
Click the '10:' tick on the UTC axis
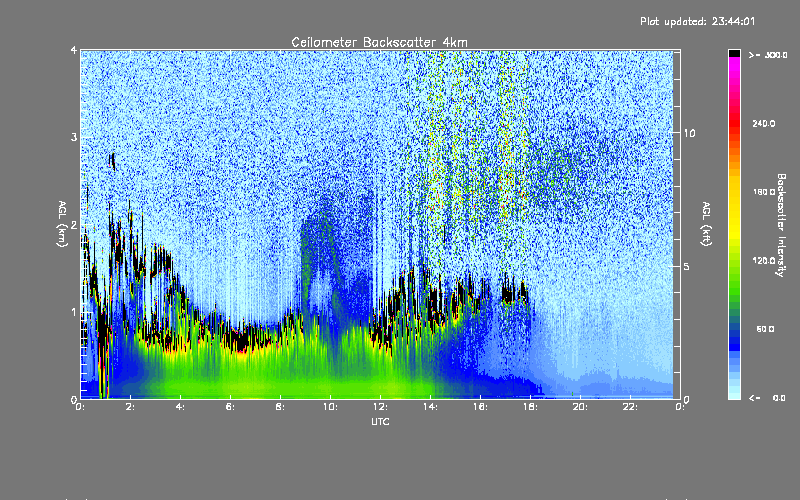click(x=330, y=407)
